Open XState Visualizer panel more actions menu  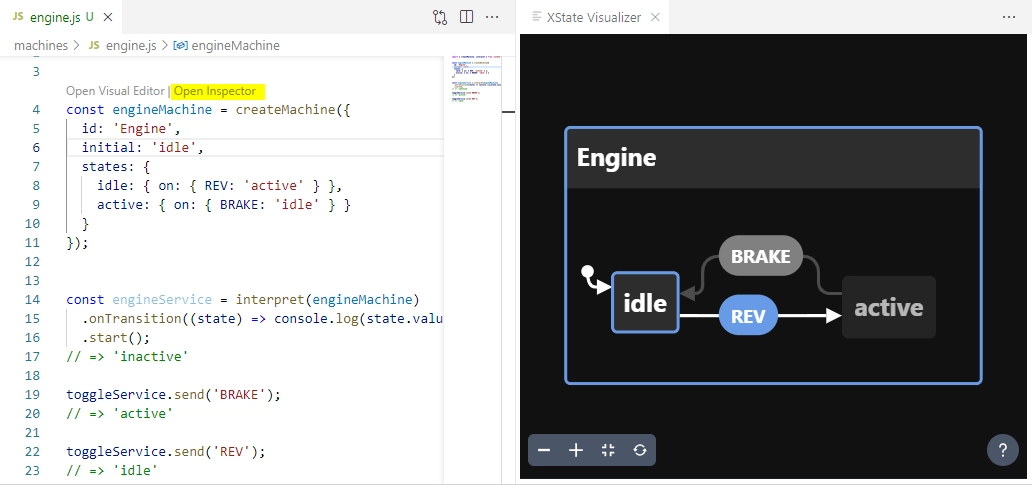click(1009, 17)
